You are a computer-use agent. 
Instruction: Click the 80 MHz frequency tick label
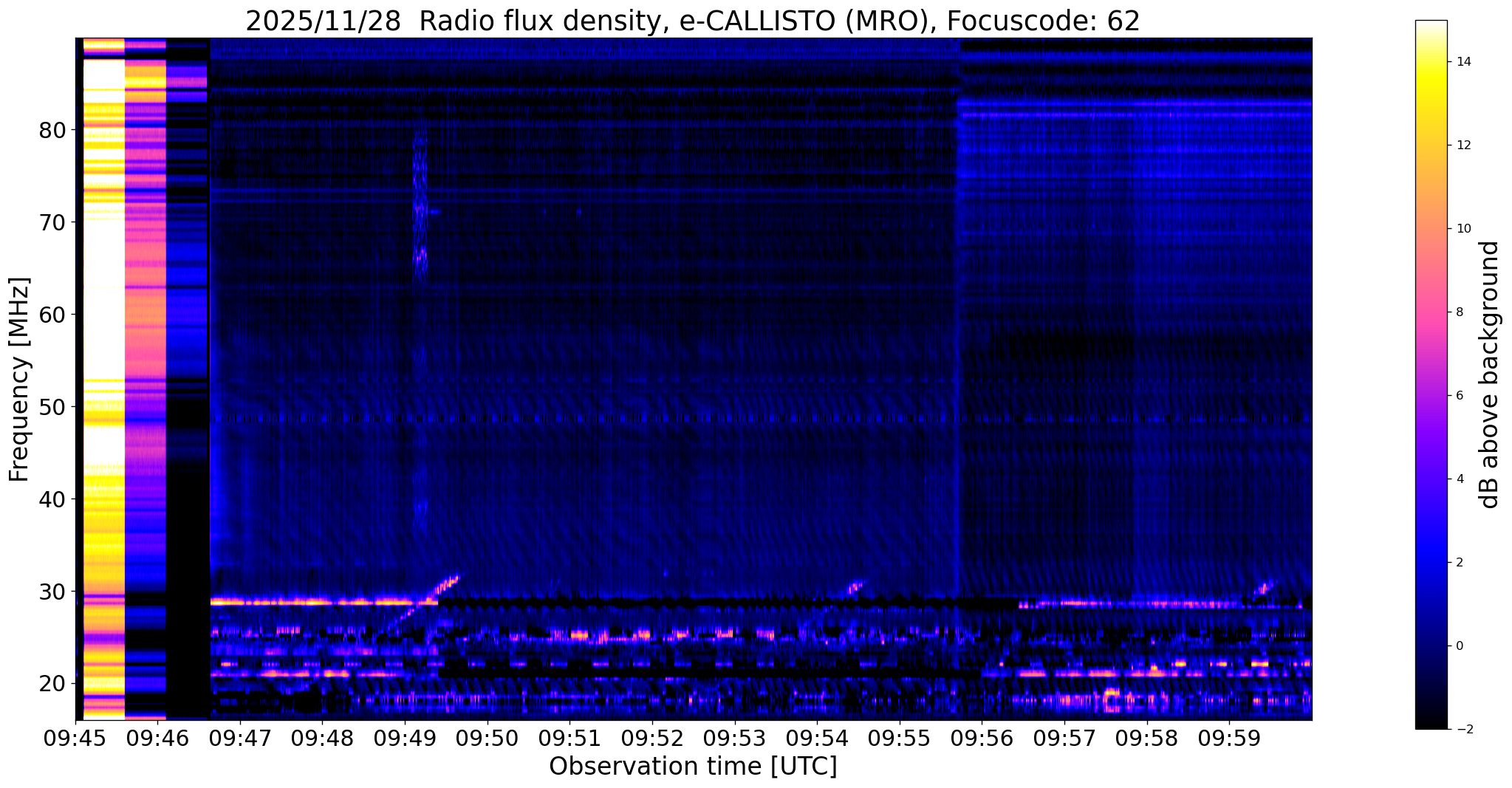[x=52, y=130]
